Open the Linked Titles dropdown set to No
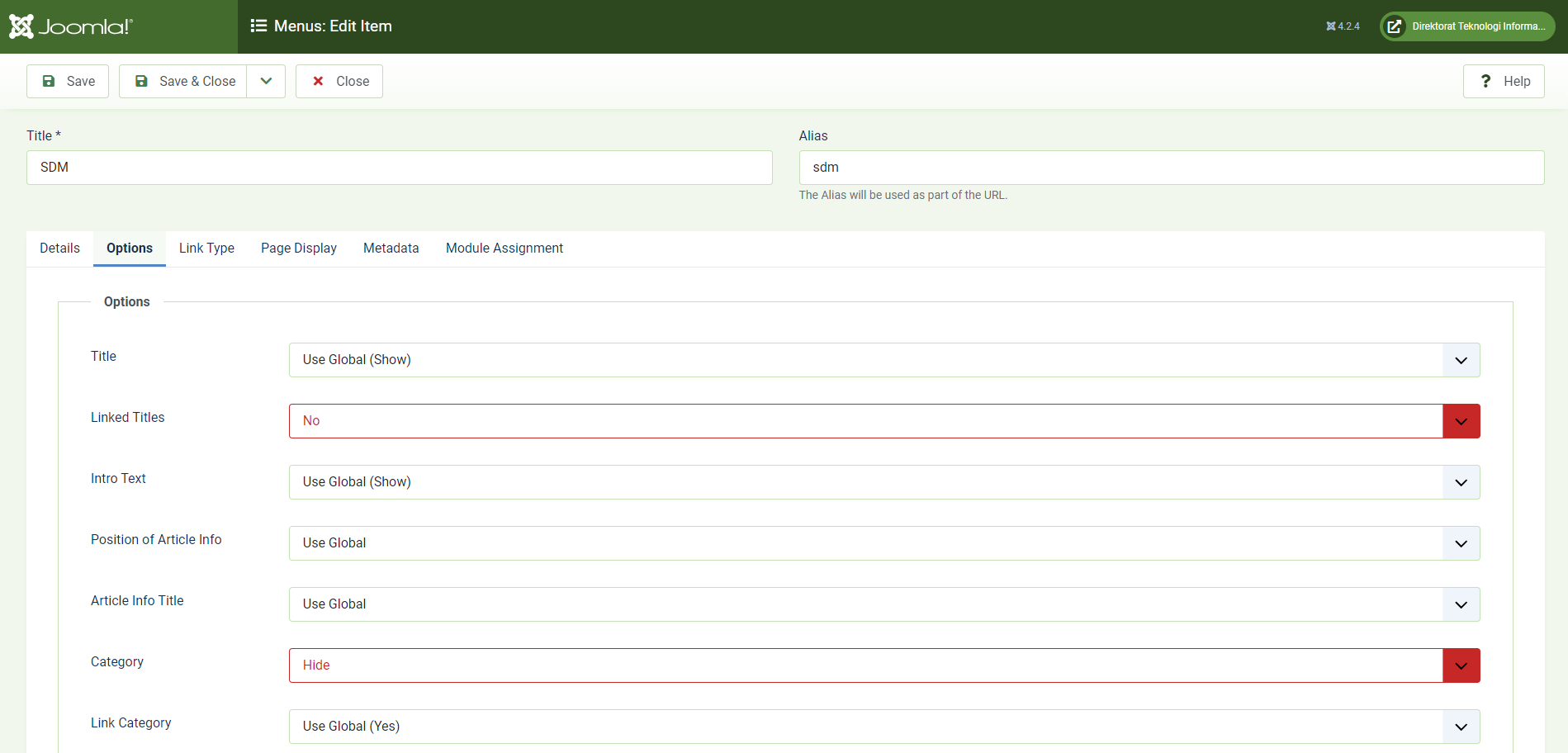 coord(884,421)
